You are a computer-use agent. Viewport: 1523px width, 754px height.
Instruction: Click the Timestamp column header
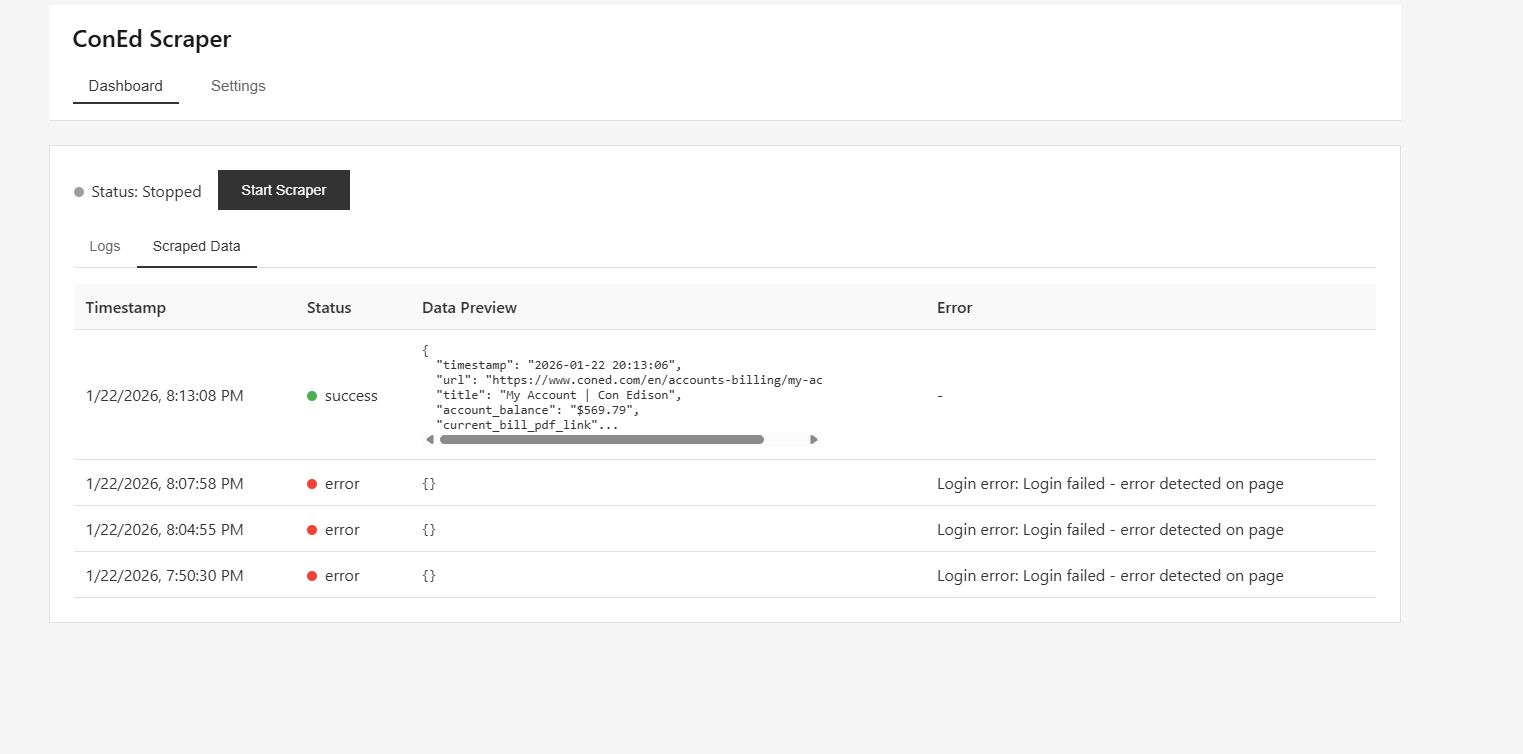pos(126,308)
